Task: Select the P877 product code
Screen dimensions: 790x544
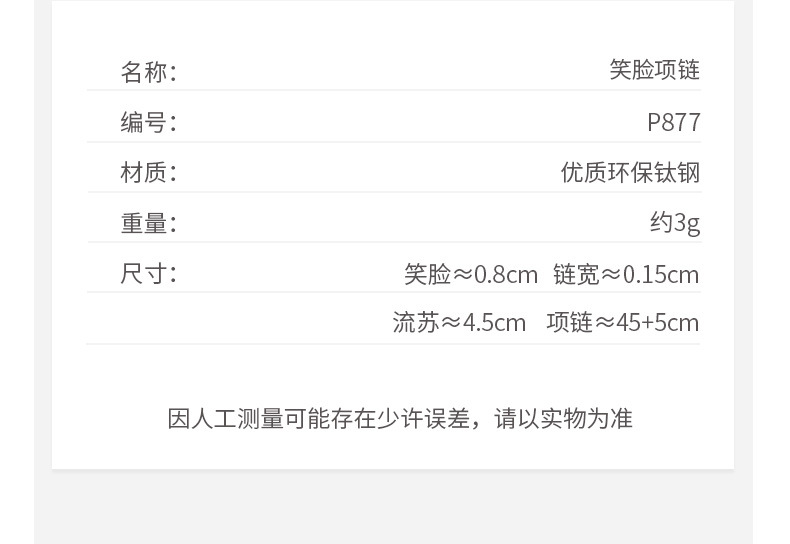Action: (x=673, y=123)
